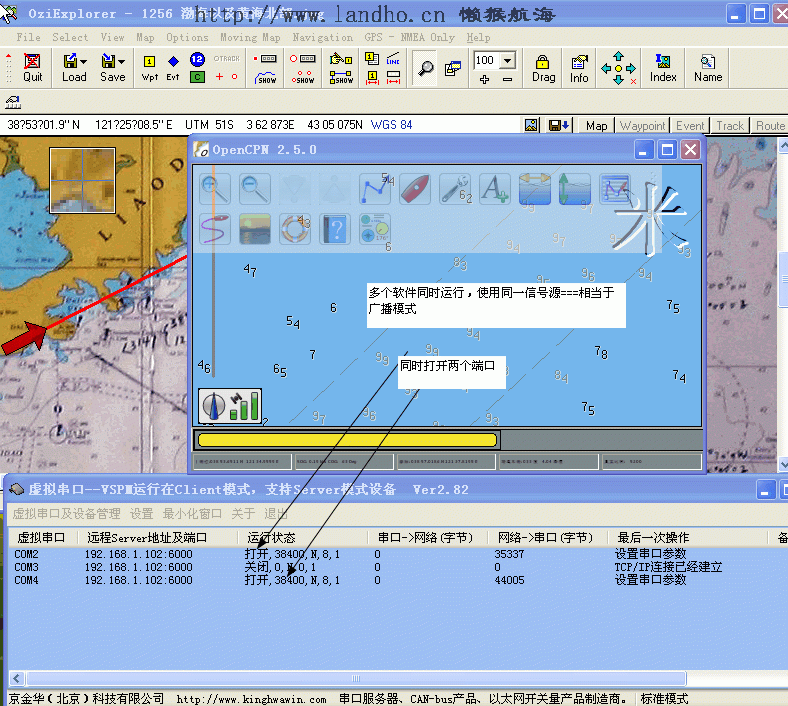Open the track control rectangle icon

click(x=265, y=59)
